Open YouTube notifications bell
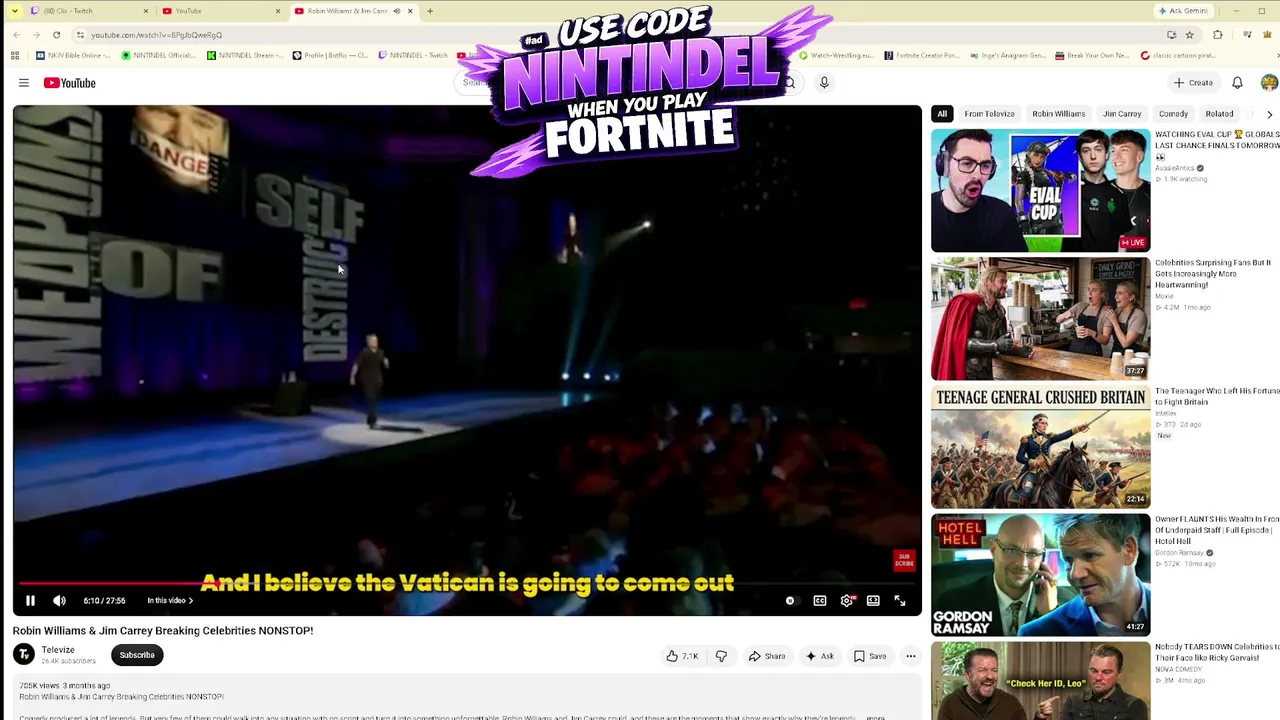Image resolution: width=1280 pixels, height=720 pixels. pos(1237,83)
